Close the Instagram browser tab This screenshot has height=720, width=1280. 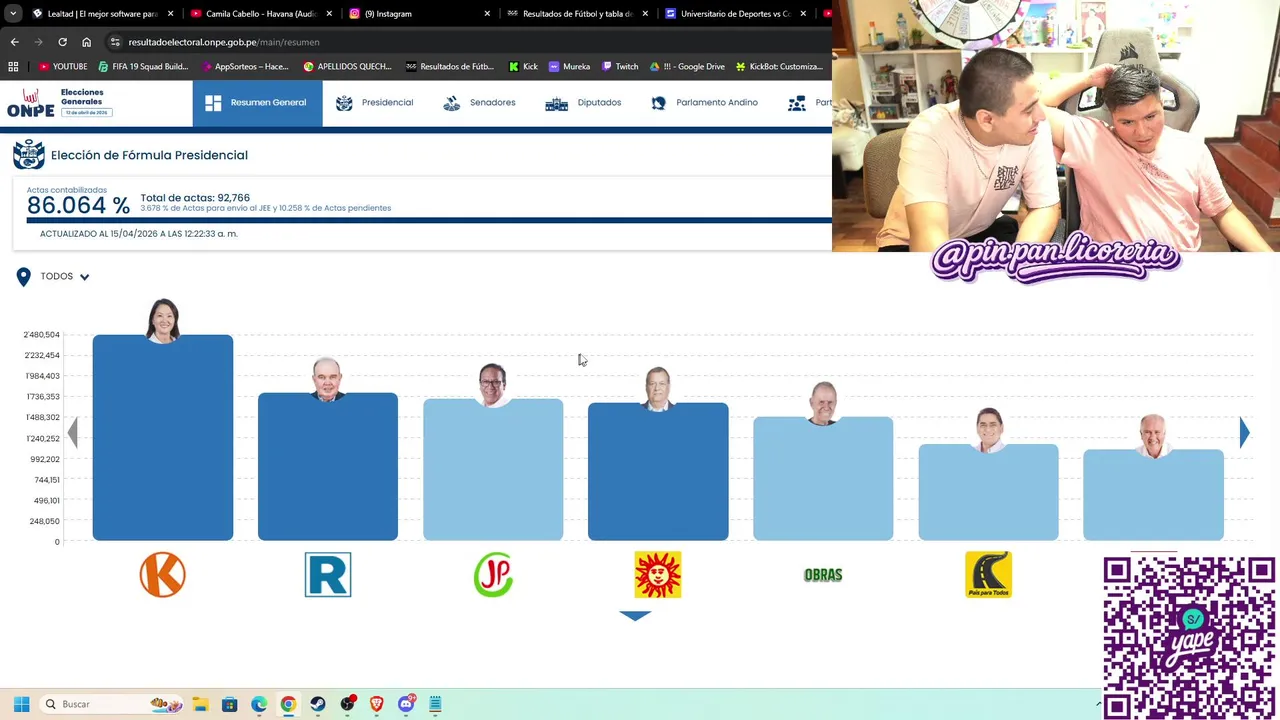[x=487, y=14]
